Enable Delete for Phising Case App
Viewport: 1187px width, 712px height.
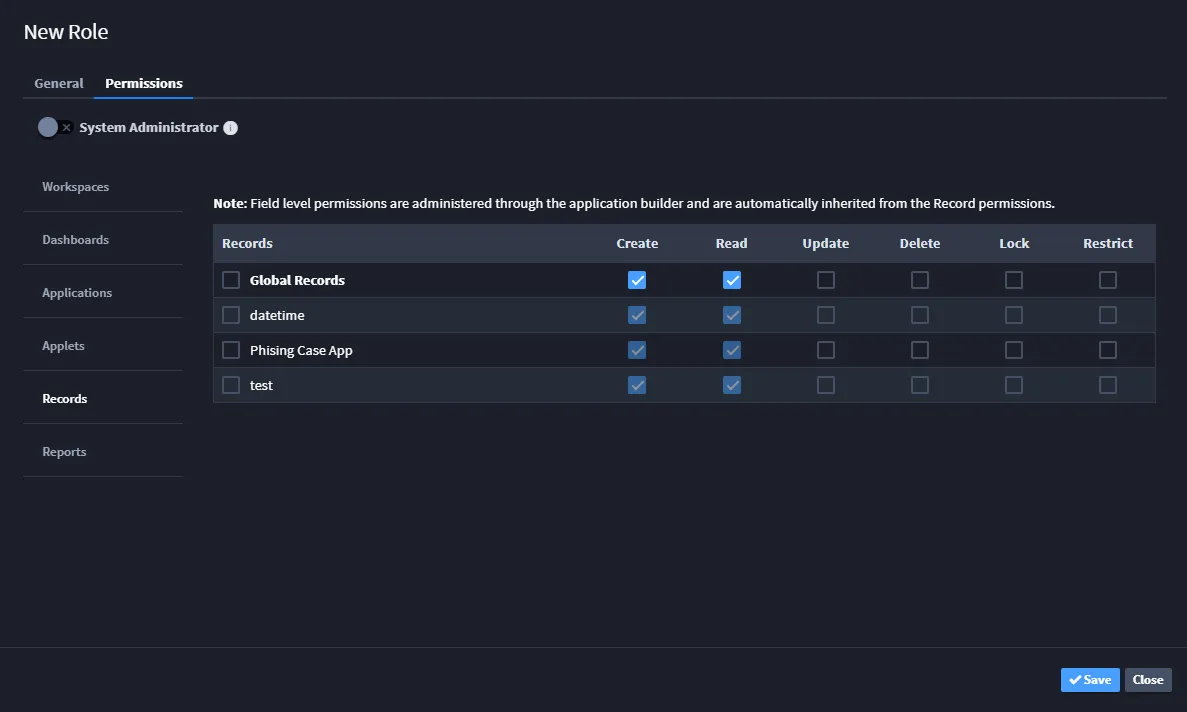tap(920, 350)
